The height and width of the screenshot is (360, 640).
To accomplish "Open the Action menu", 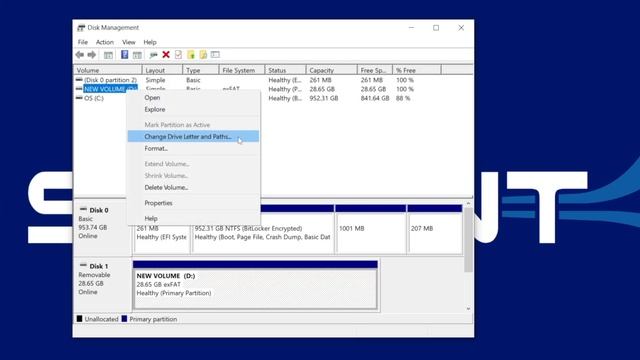I will 104,42.
